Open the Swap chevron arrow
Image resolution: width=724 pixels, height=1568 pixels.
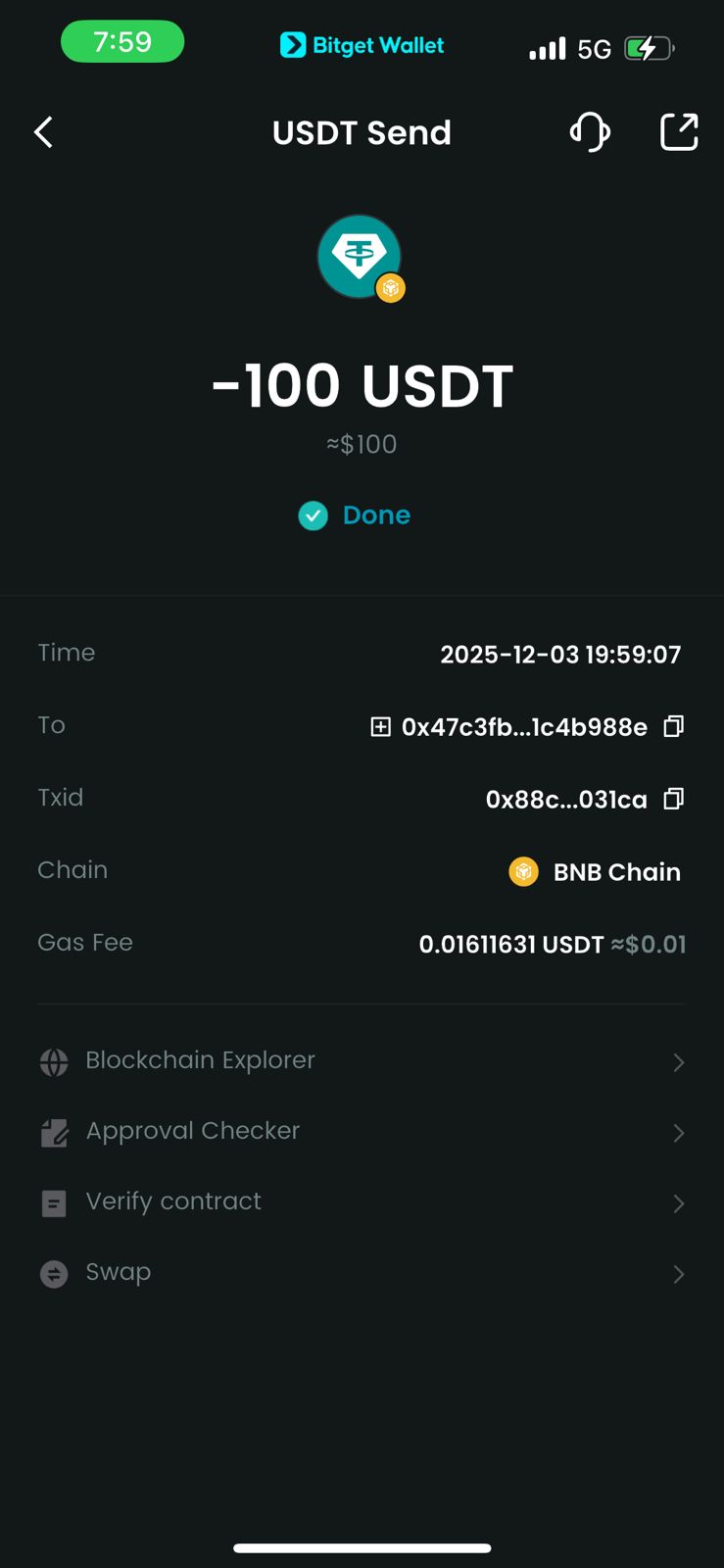678,1274
